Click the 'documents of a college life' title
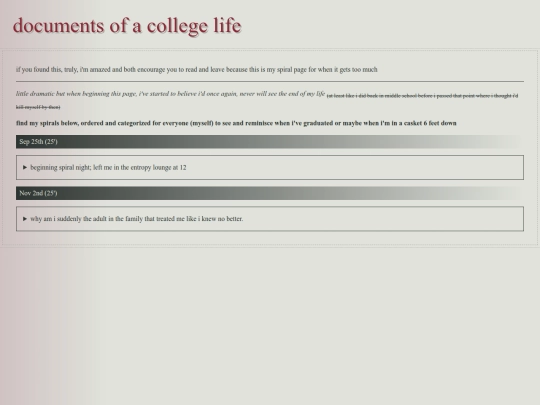This screenshot has height=405, width=540. point(127,26)
